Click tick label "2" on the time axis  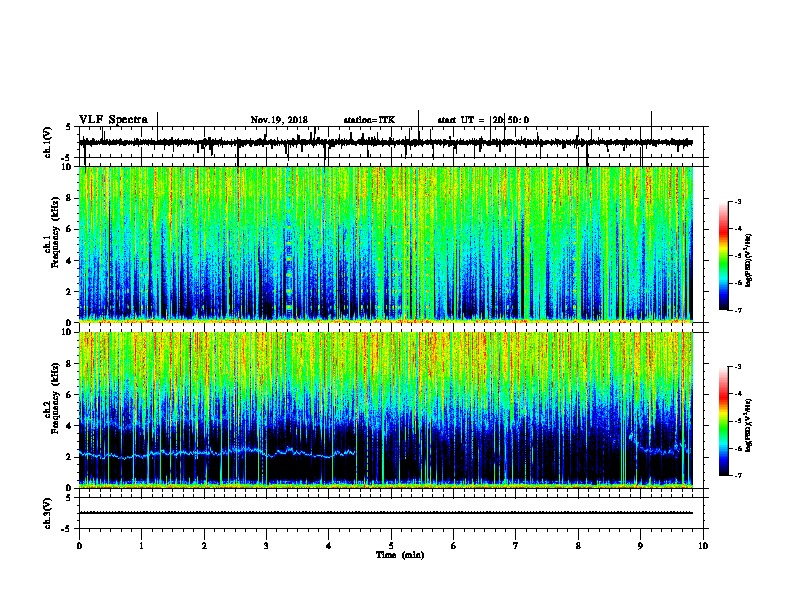pyautogui.click(x=204, y=546)
